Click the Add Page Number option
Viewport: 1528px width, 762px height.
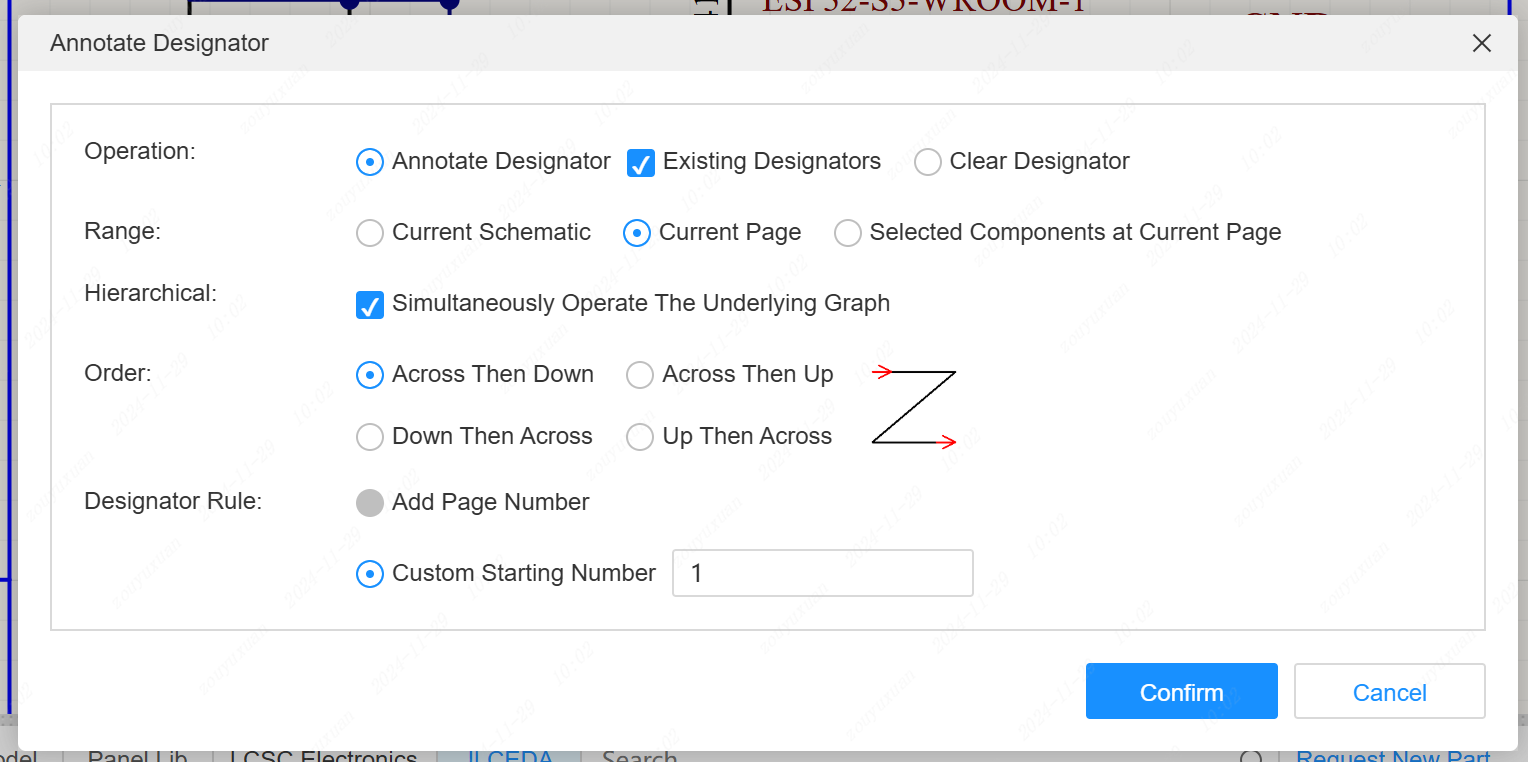click(x=370, y=503)
